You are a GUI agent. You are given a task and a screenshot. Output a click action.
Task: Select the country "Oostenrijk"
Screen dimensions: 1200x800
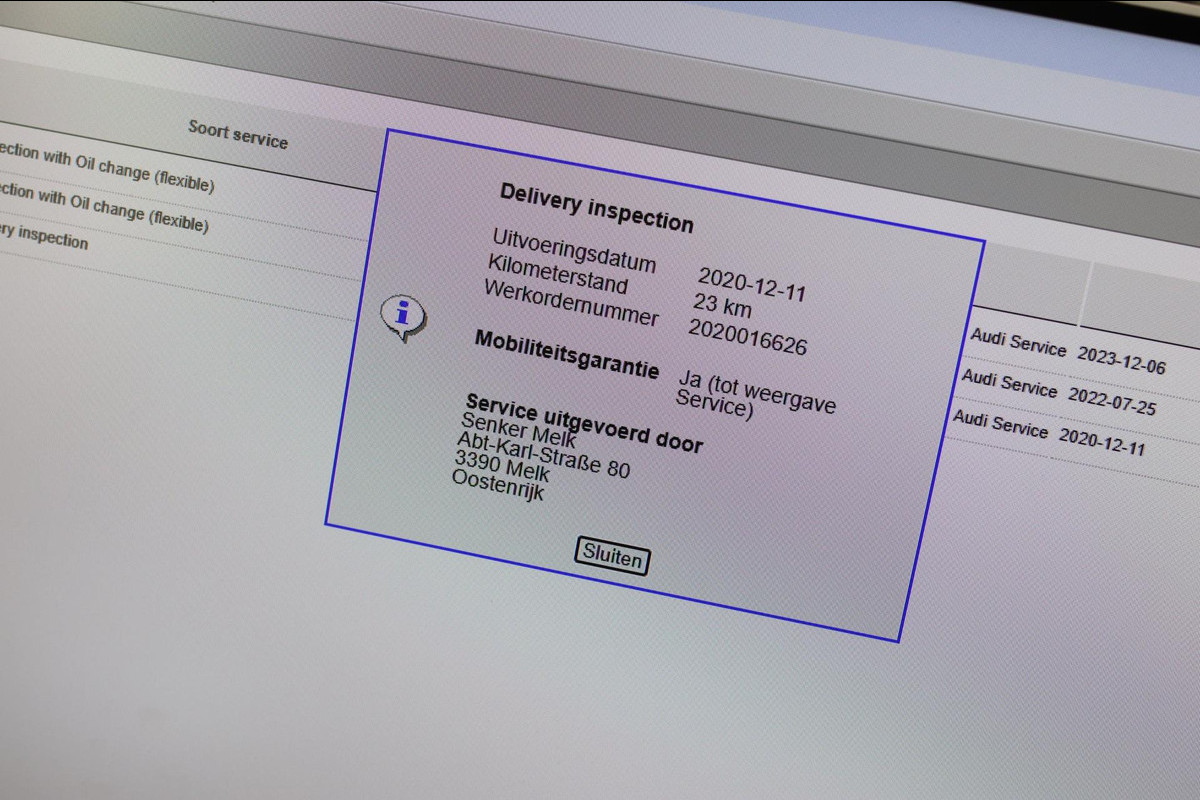498,485
